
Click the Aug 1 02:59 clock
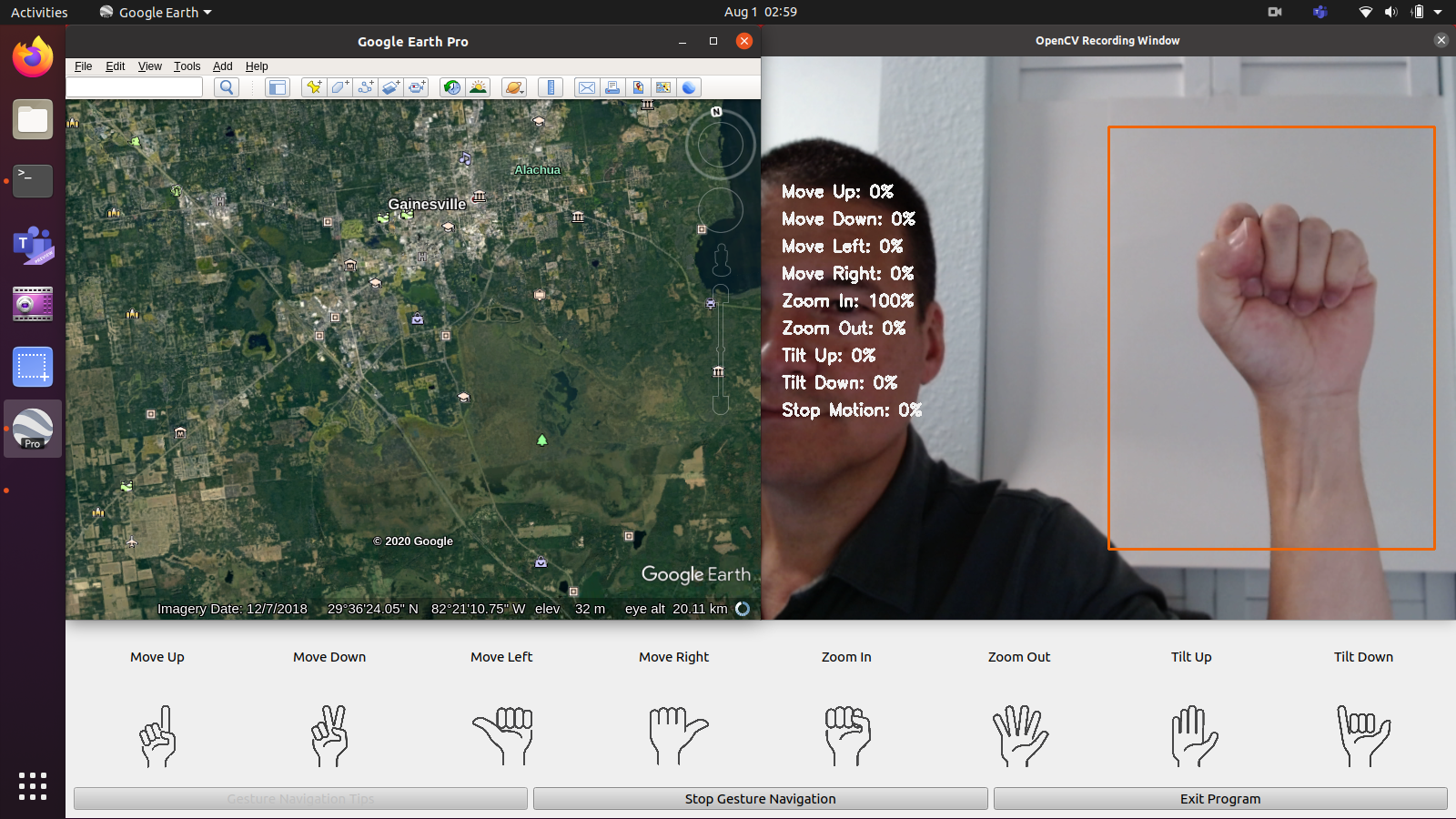761,13
